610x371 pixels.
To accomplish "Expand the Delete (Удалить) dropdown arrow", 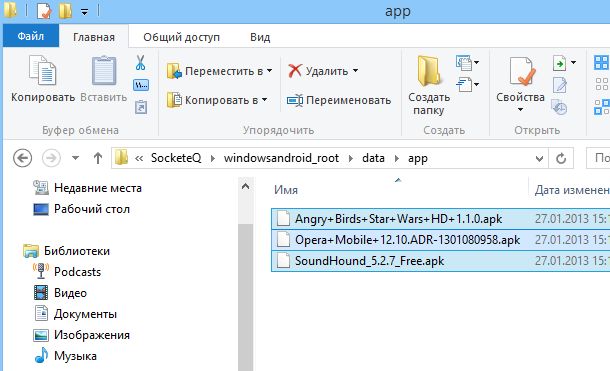I will point(355,71).
